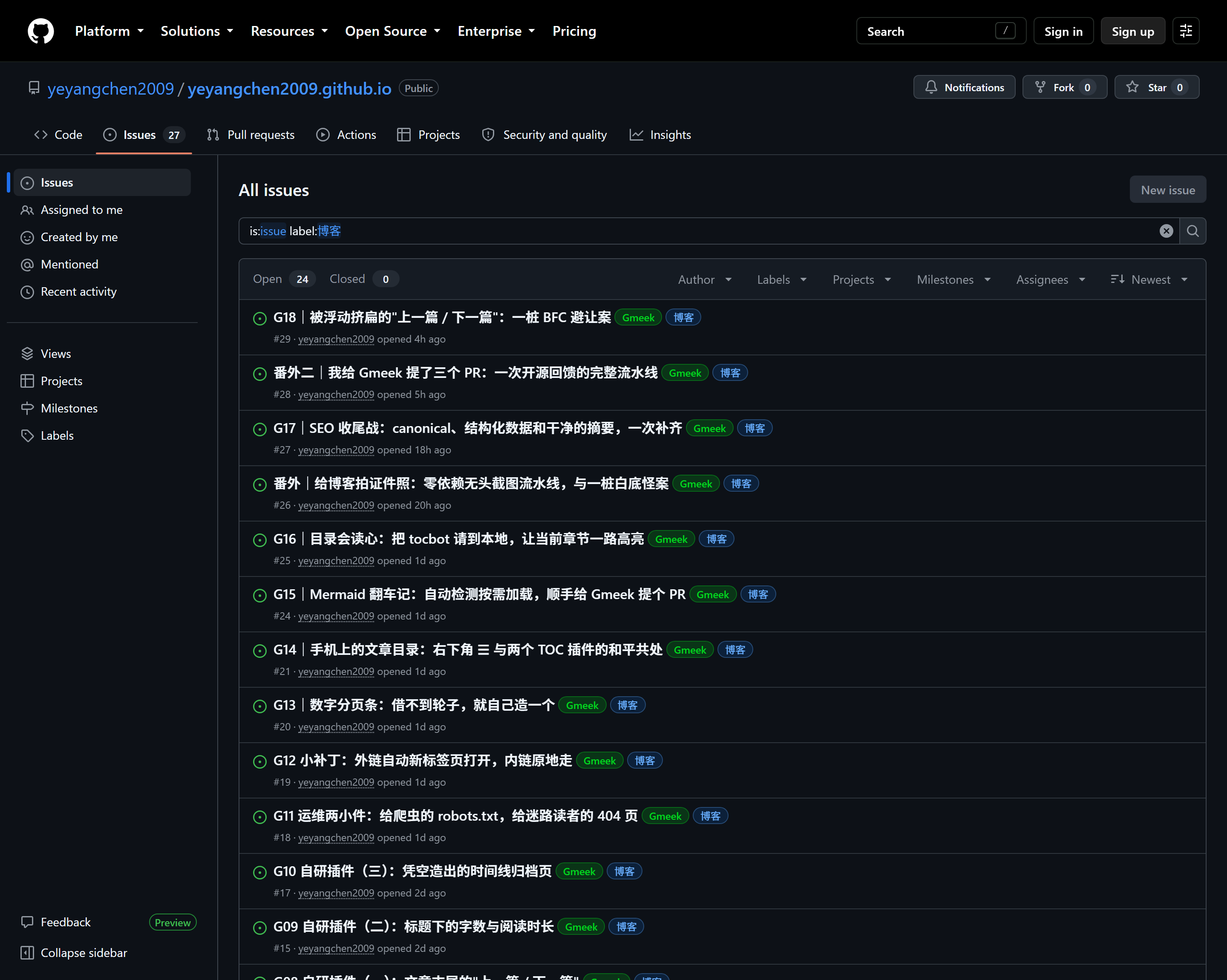The image size is (1227, 980).
Task: Open the global navigation settings icon
Action: [x=1186, y=31]
